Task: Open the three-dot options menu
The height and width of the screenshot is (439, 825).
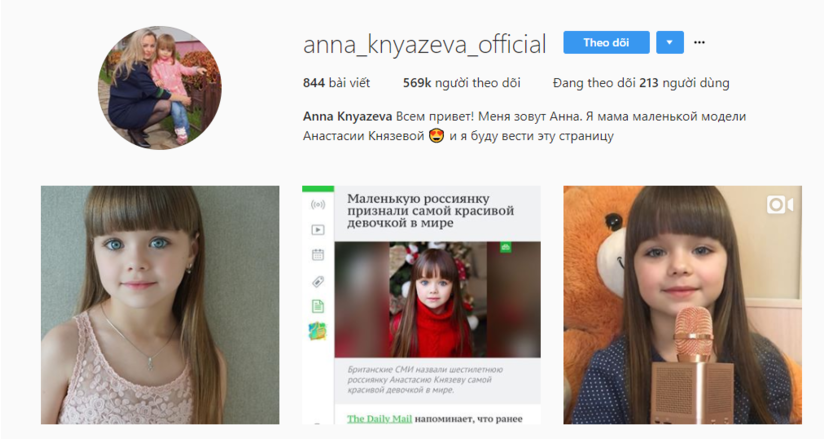Action: tap(699, 43)
